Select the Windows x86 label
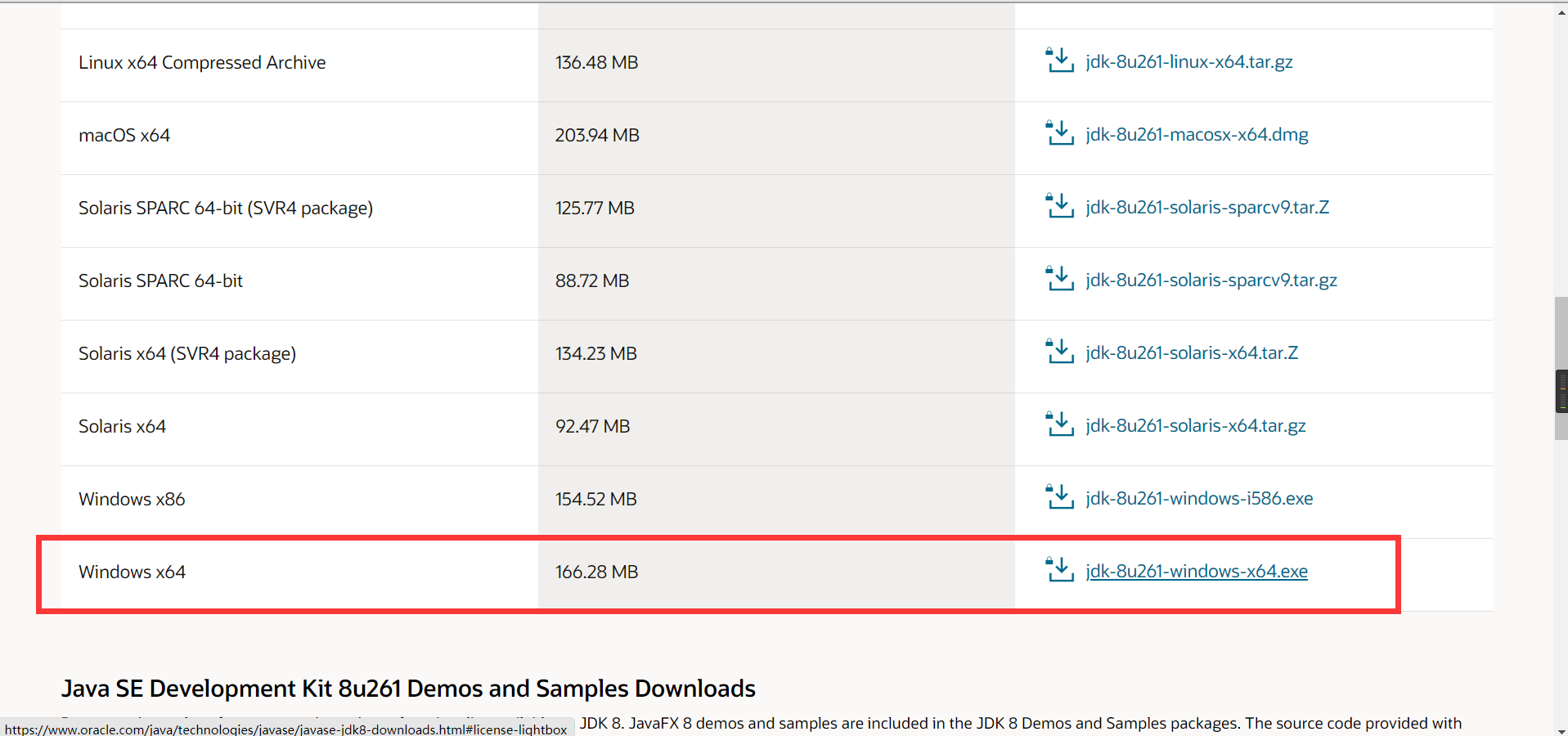1568x736 pixels. pyautogui.click(x=132, y=500)
